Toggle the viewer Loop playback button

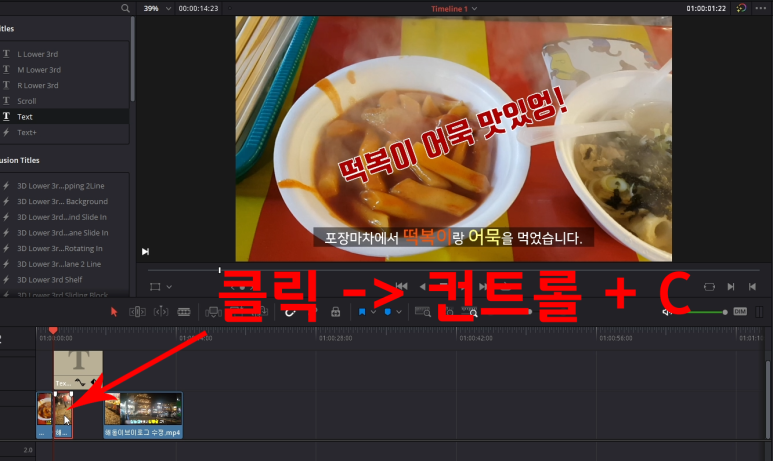pyautogui.click(x=709, y=286)
